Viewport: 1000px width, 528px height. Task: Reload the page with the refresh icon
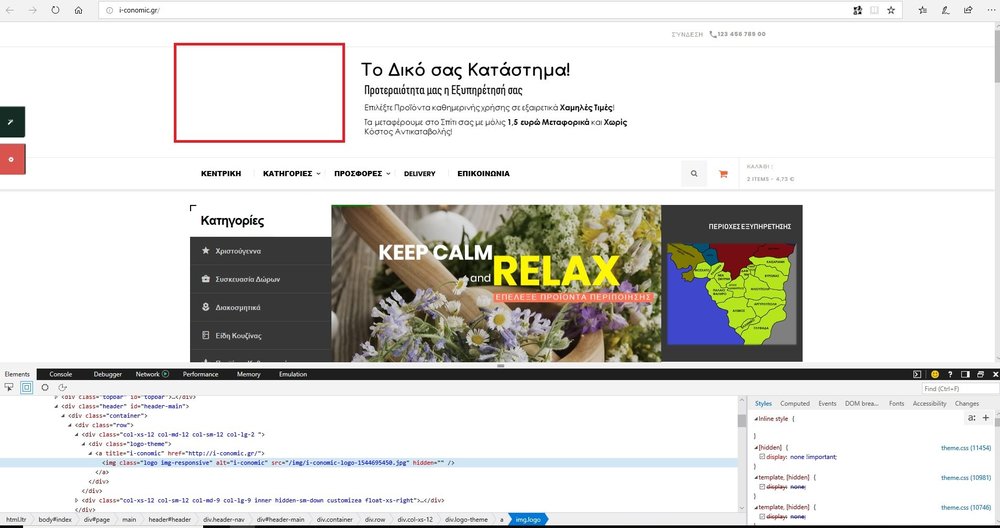click(x=55, y=10)
